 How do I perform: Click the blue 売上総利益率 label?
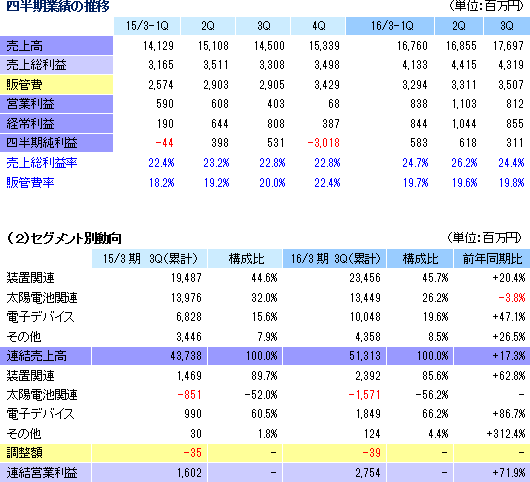click(x=42, y=163)
